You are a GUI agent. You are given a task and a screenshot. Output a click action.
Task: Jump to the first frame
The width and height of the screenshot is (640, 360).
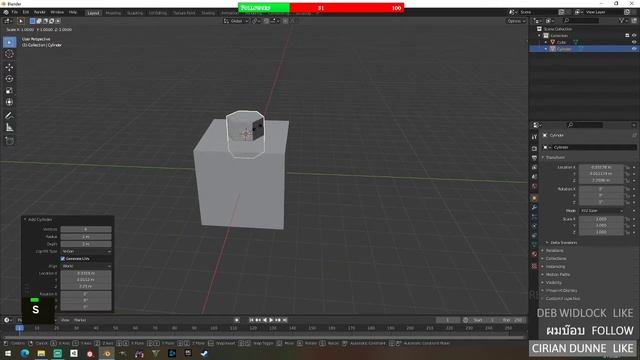click(251, 320)
